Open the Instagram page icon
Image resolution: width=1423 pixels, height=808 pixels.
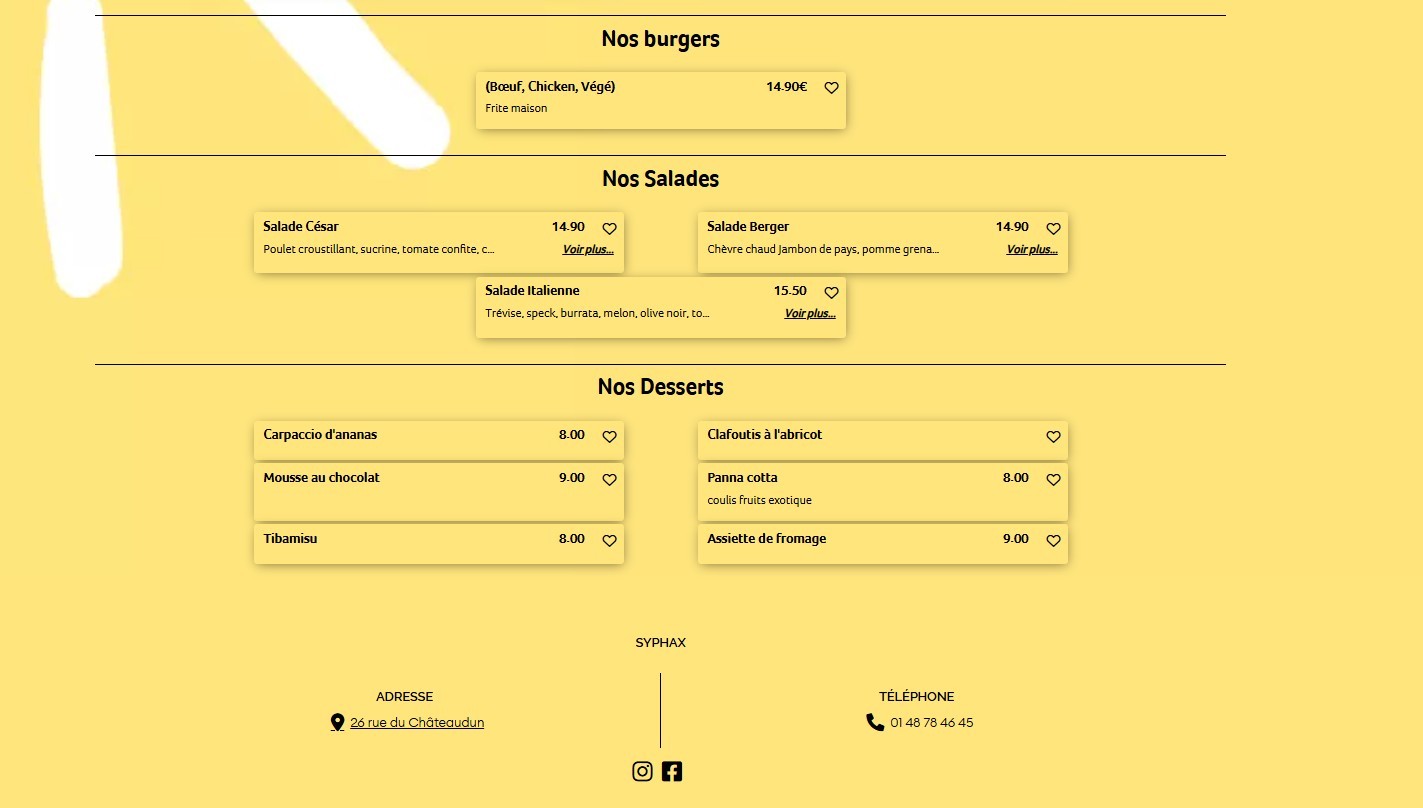642,771
